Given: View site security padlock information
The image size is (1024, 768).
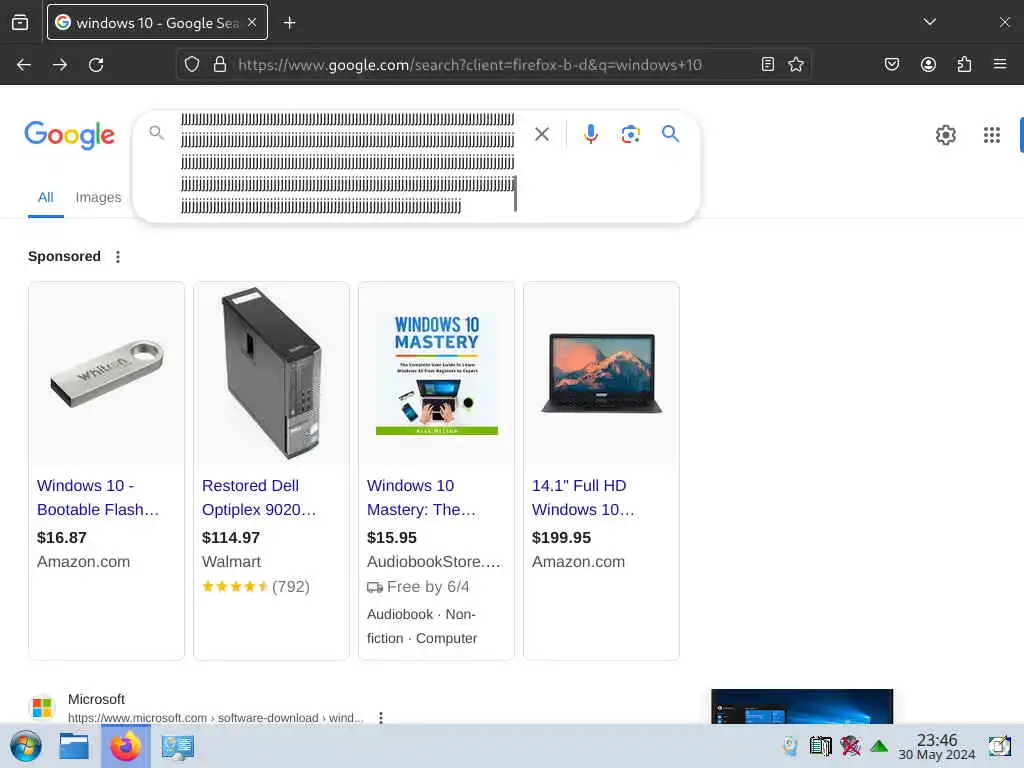Looking at the screenshot, I should tap(220, 65).
